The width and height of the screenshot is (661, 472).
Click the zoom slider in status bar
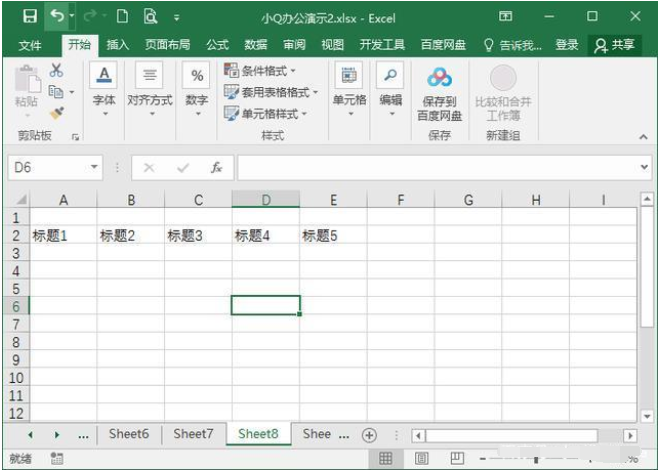[x=538, y=459]
